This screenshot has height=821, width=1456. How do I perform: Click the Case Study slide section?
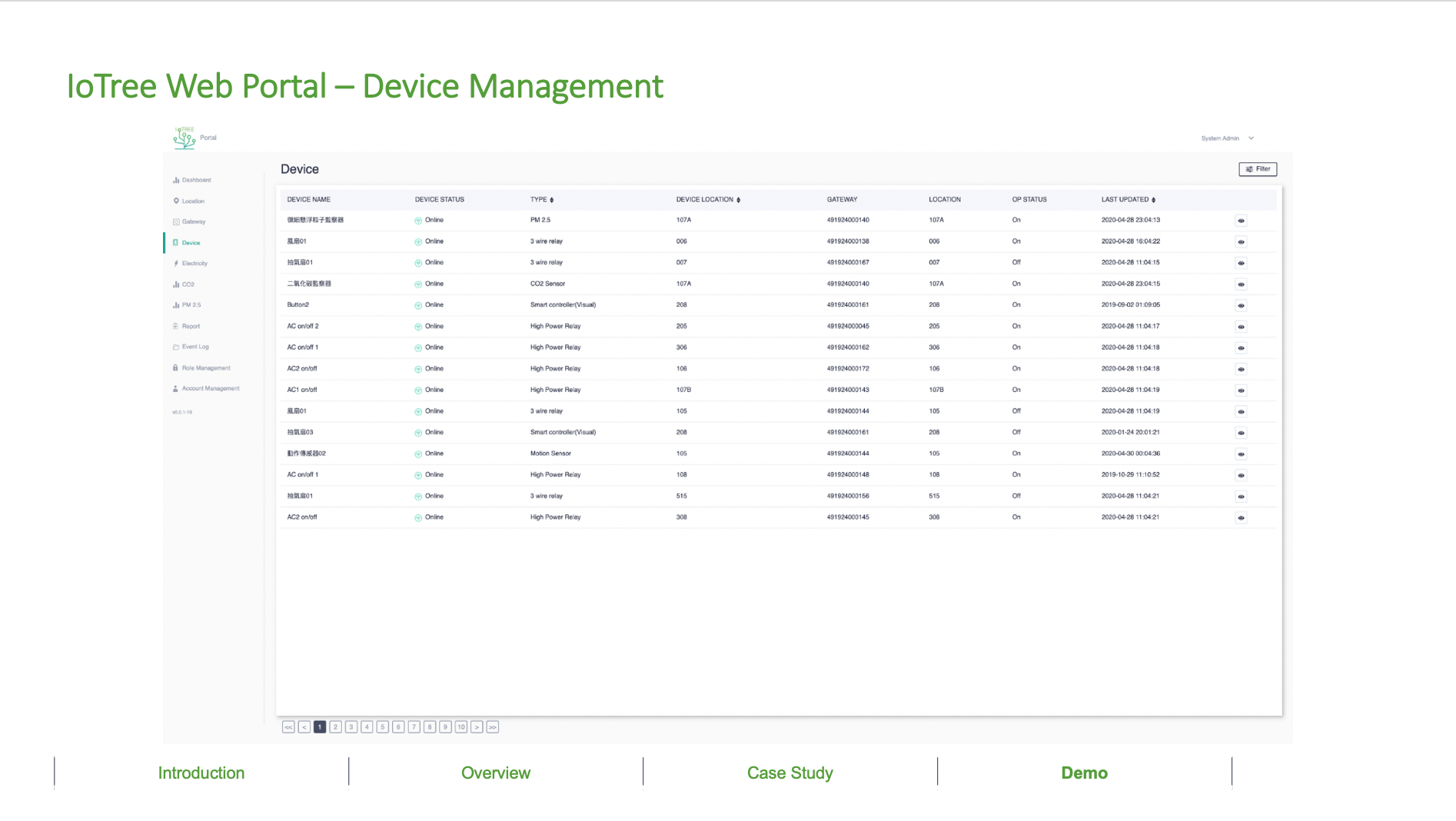tap(790, 773)
